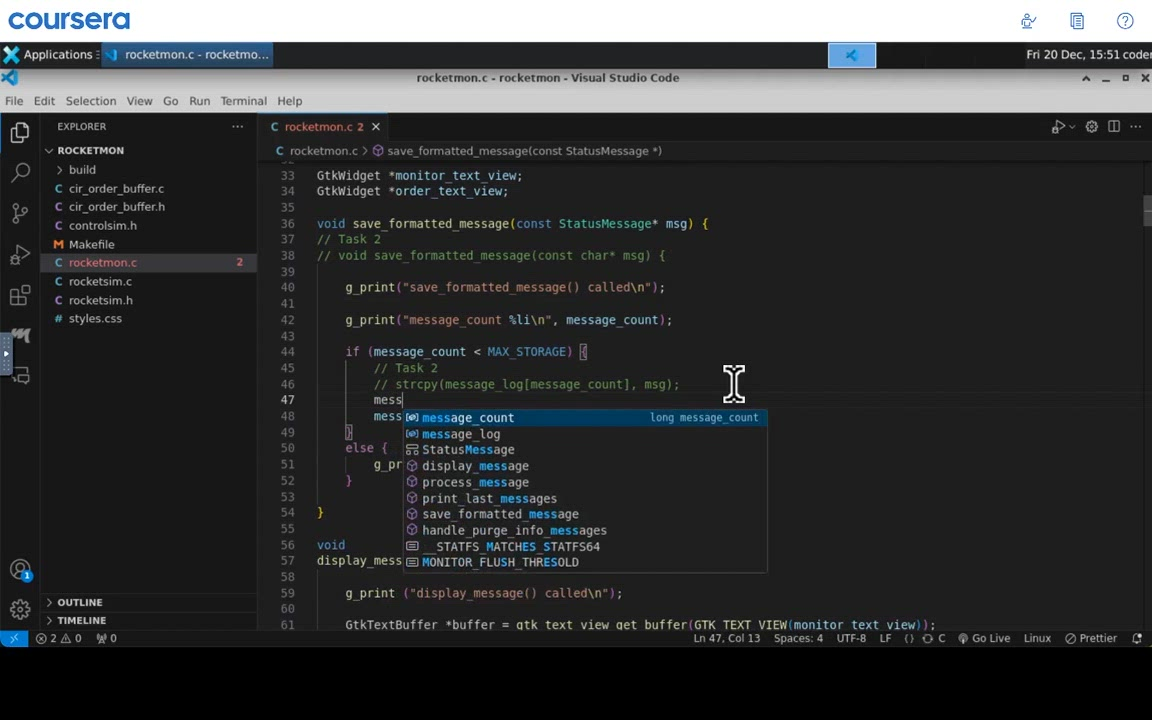Expand the build folder
The height and width of the screenshot is (720, 1152).
click(82, 170)
